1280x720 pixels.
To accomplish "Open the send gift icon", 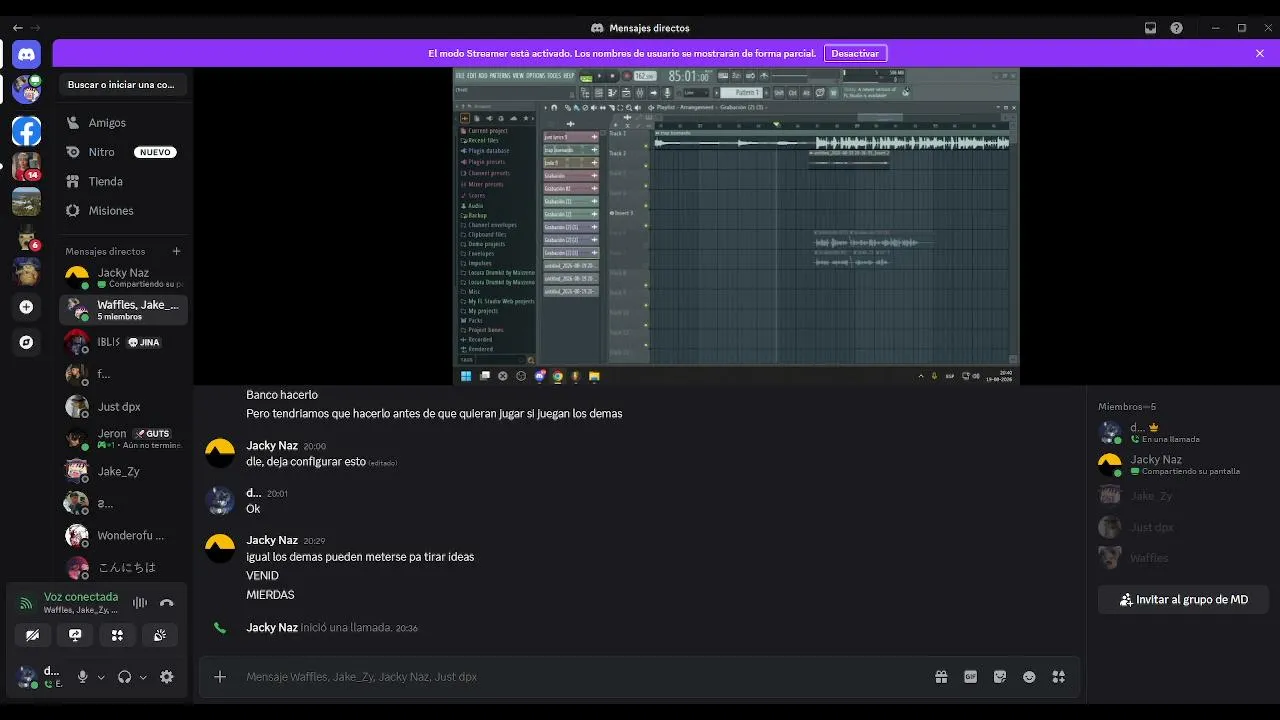I will (x=941, y=677).
